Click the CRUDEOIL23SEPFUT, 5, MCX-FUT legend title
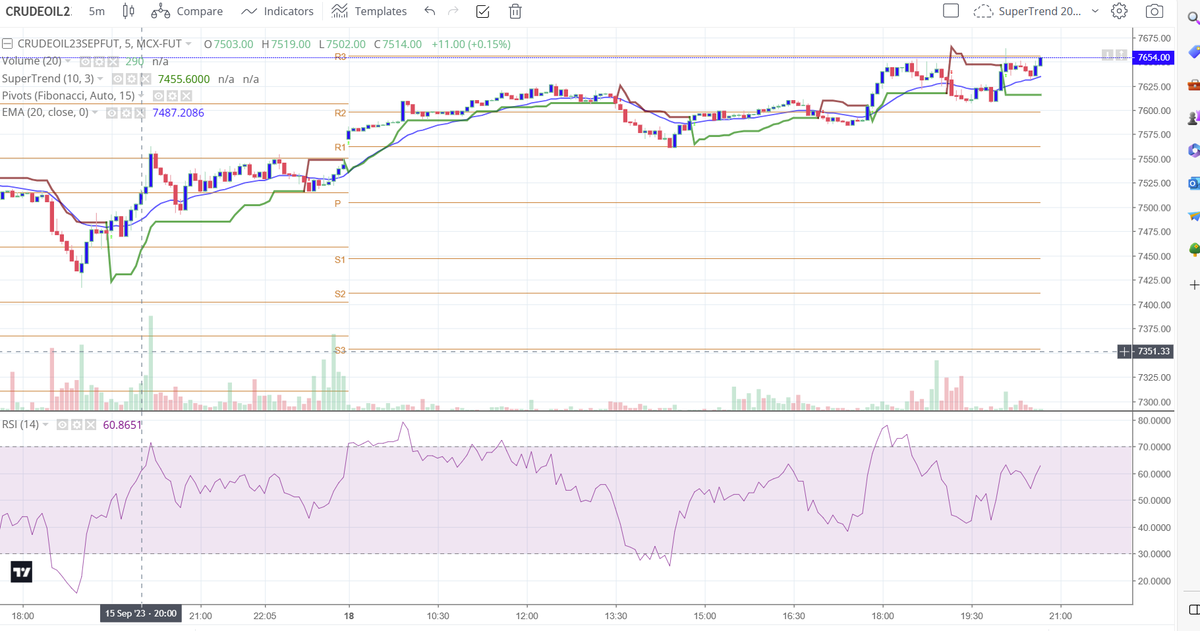1200x631 pixels. pyautogui.click(x=101, y=44)
